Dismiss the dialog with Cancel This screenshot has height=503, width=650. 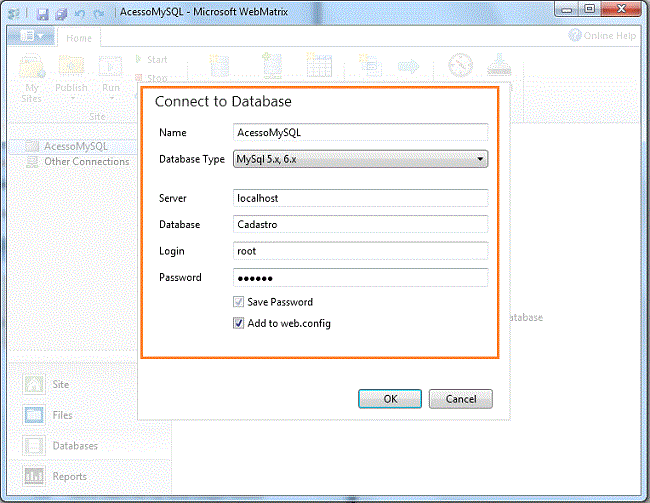click(461, 399)
